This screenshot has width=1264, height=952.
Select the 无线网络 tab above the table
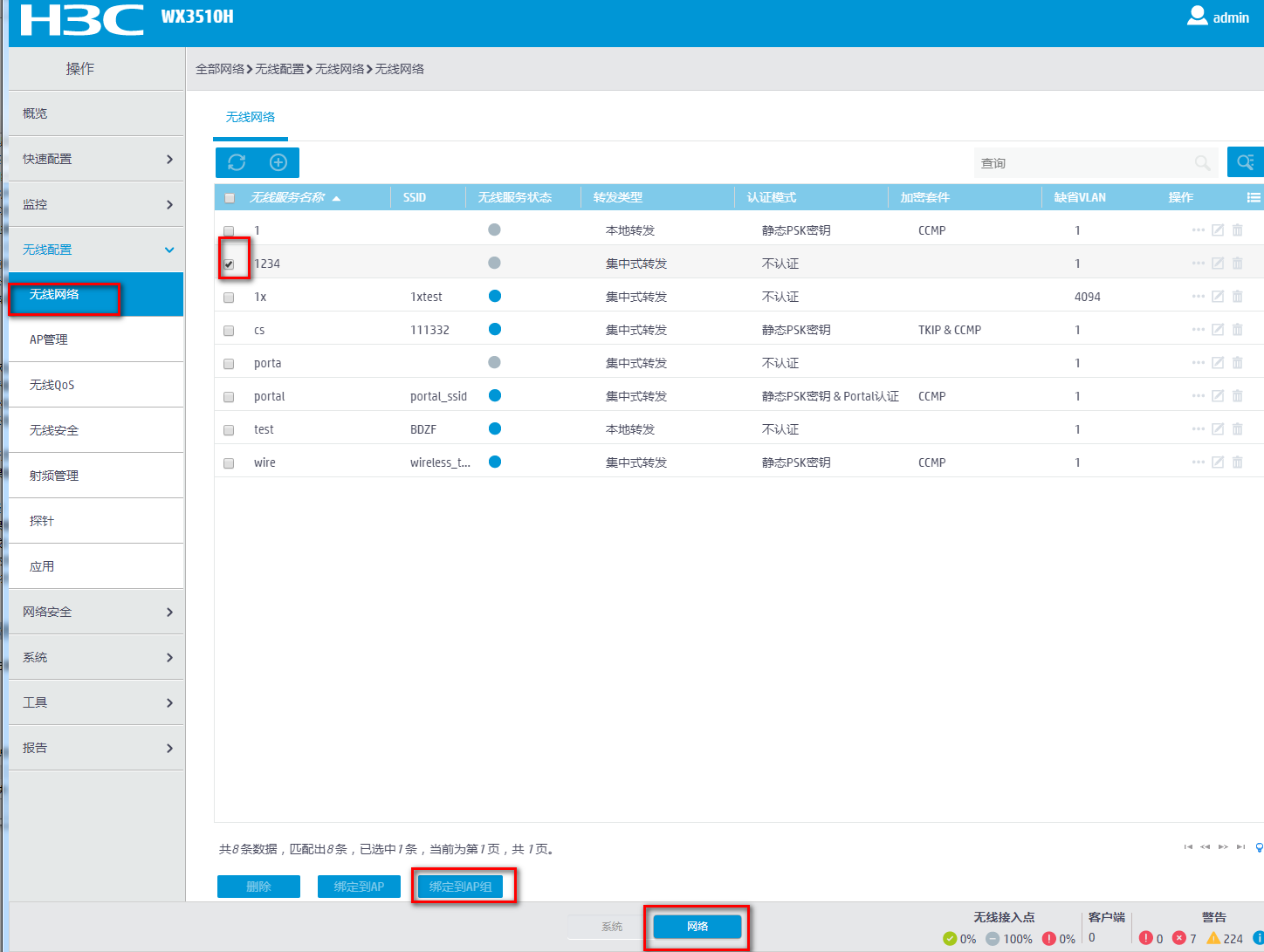point(251,117)
